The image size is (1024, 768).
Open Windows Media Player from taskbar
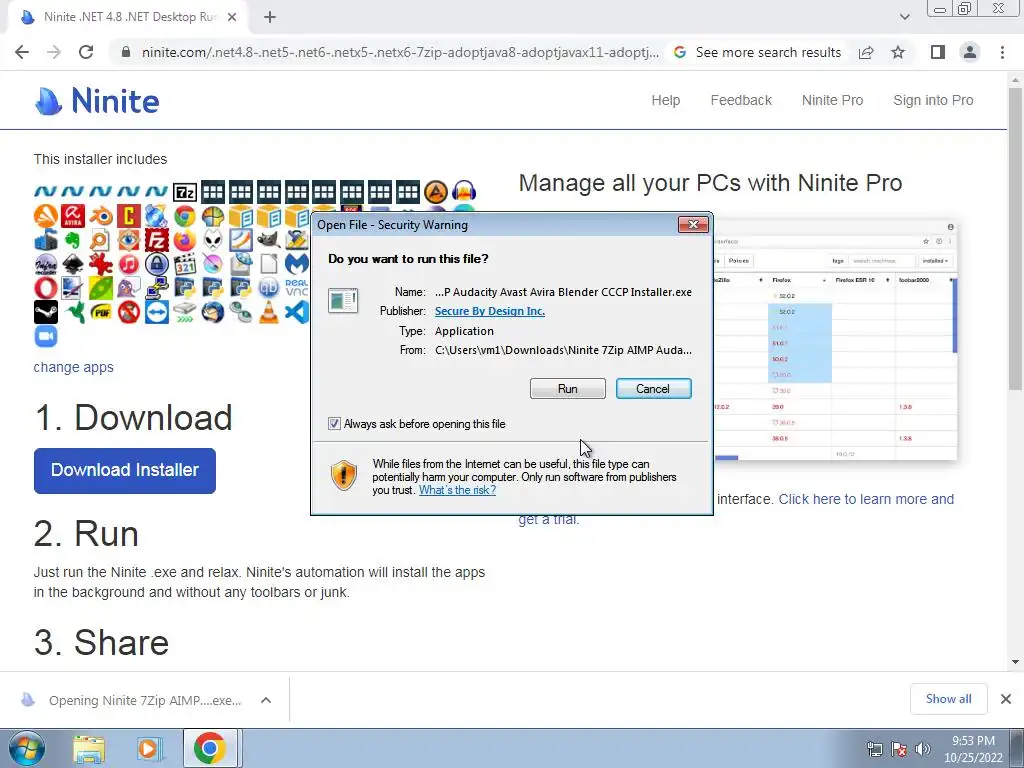coord(149,749)
